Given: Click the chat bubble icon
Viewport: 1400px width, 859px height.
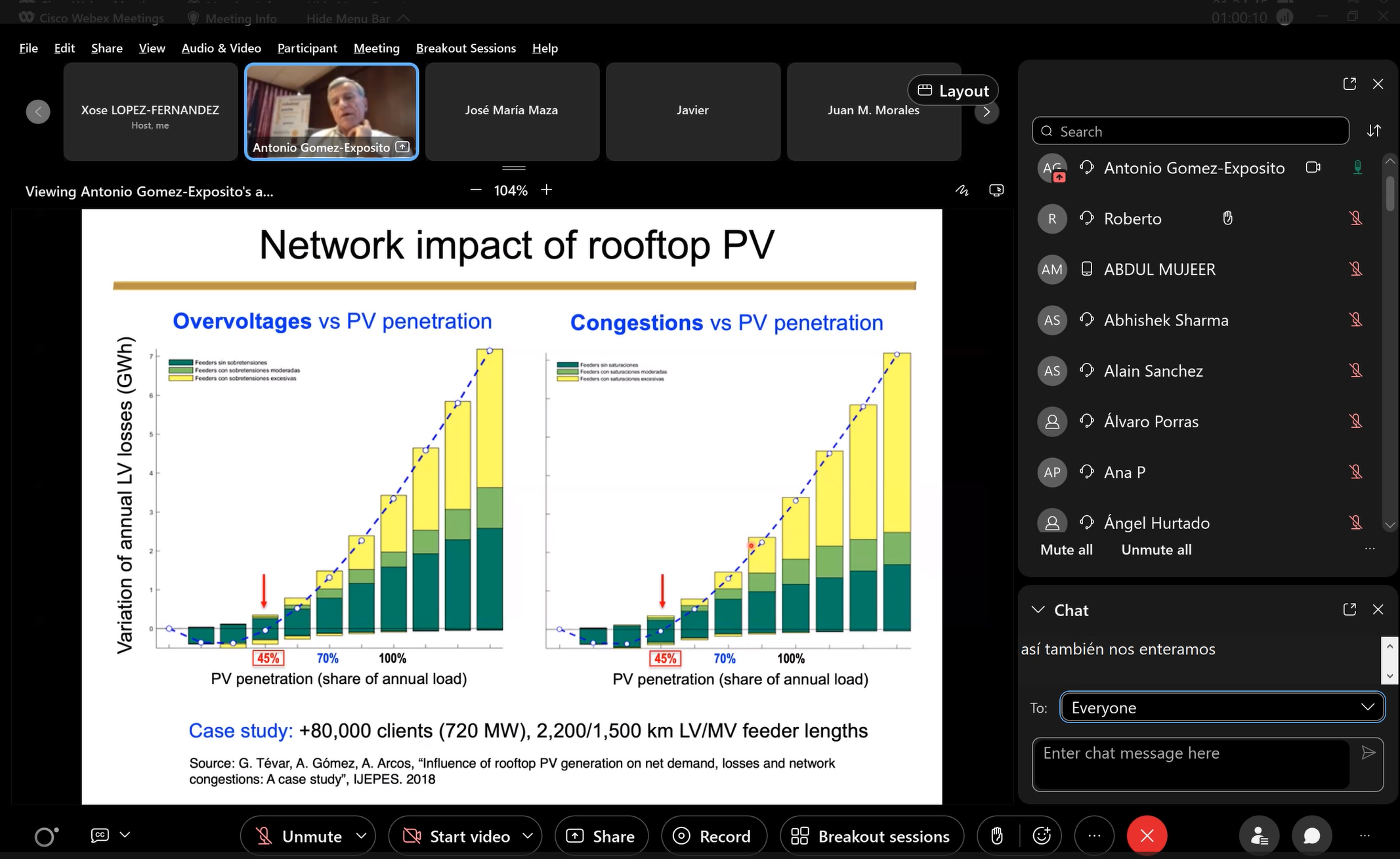Looking at the screenshot, I should click(x=1311, y=835).
